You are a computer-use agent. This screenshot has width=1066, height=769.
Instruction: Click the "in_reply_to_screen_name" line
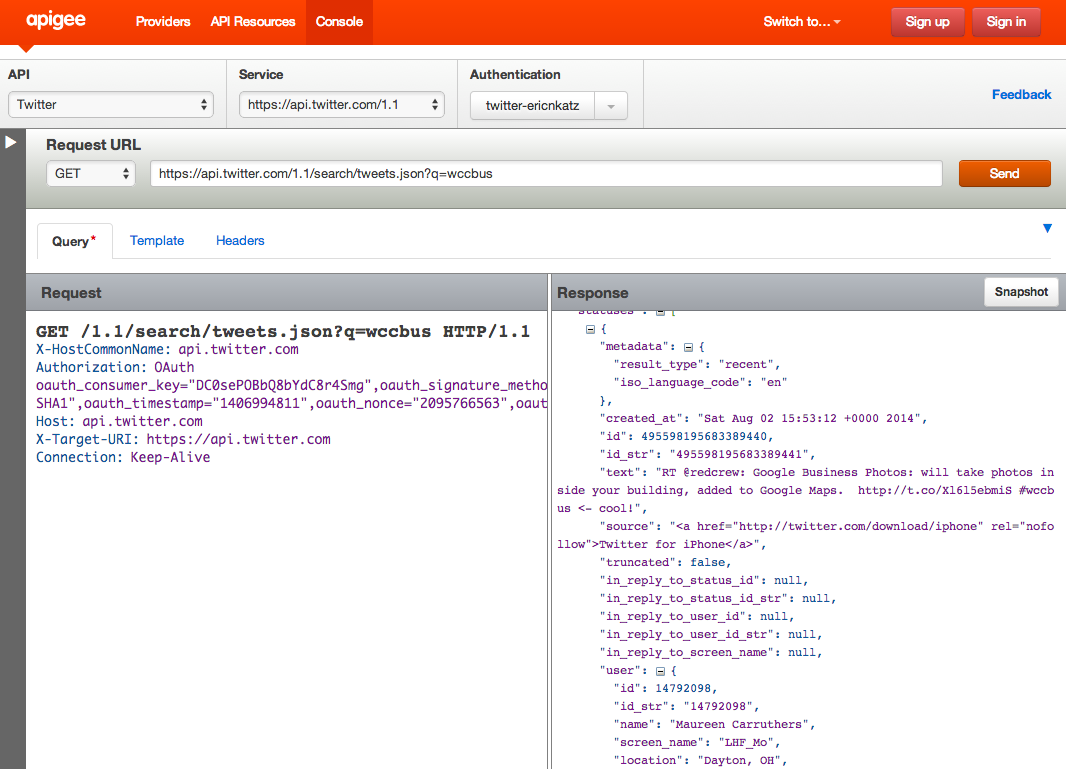[710, 653]
